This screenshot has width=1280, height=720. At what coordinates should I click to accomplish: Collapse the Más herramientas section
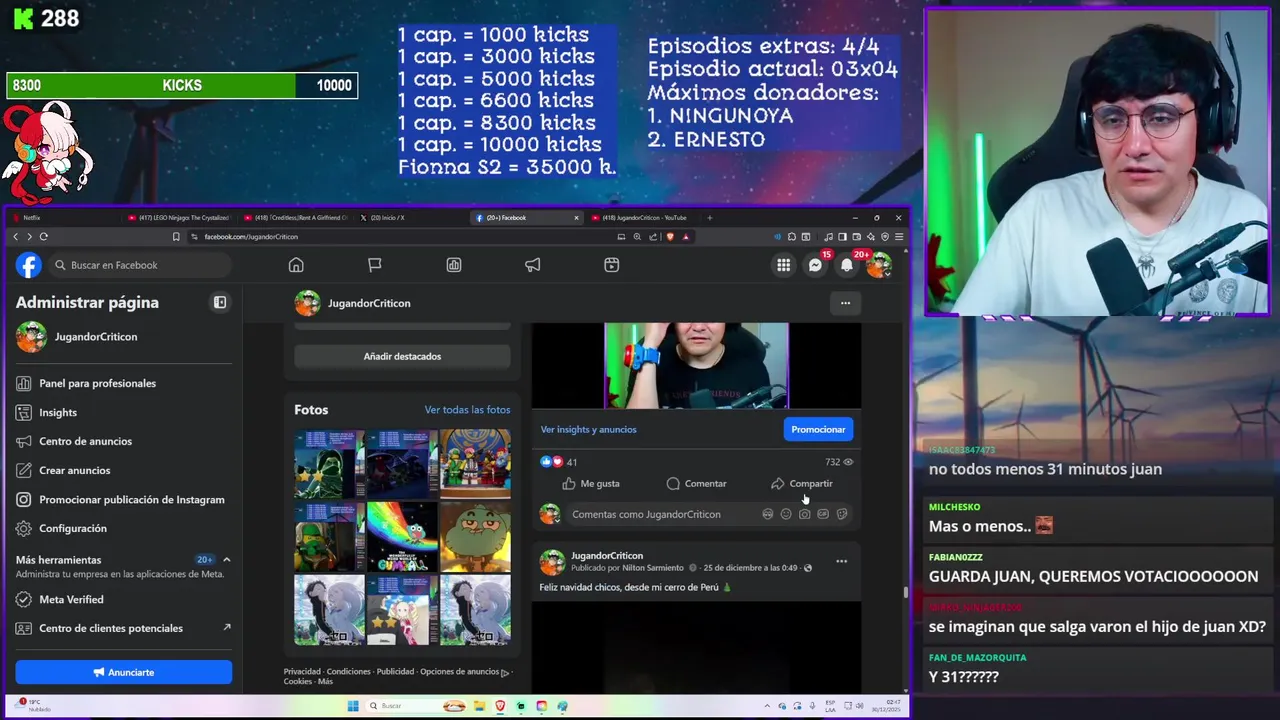click(x=227, y=560)
